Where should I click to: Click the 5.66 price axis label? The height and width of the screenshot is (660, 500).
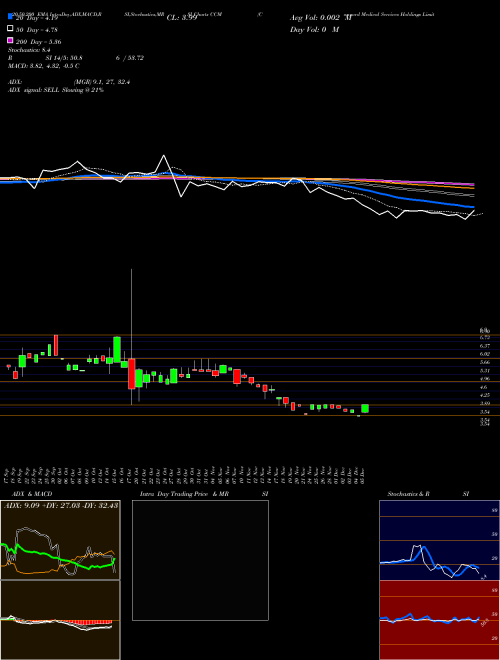click(x=484, y=362)
